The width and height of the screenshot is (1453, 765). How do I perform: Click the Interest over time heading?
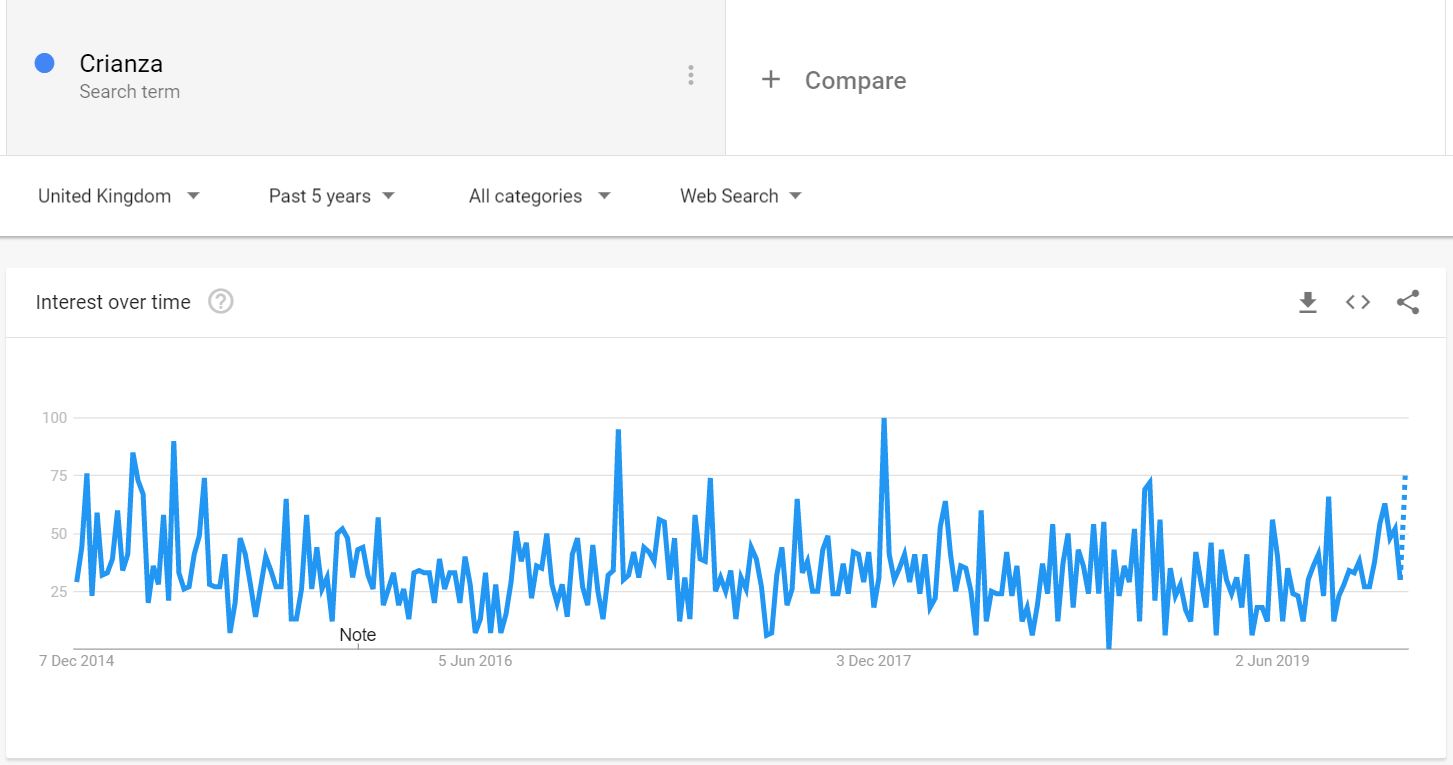113,302
